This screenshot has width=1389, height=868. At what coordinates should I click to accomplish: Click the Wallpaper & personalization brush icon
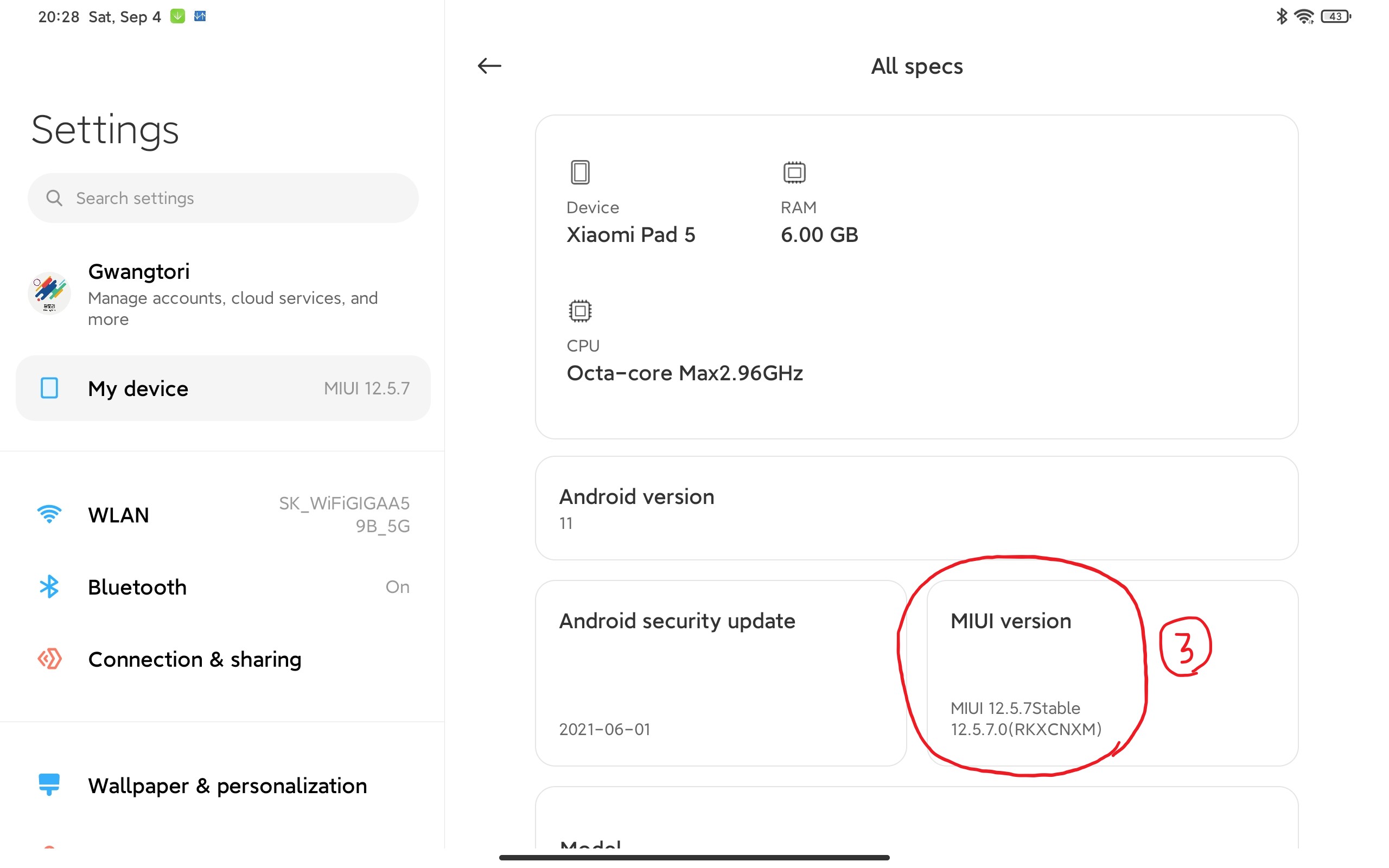click(x=49, y=784)
